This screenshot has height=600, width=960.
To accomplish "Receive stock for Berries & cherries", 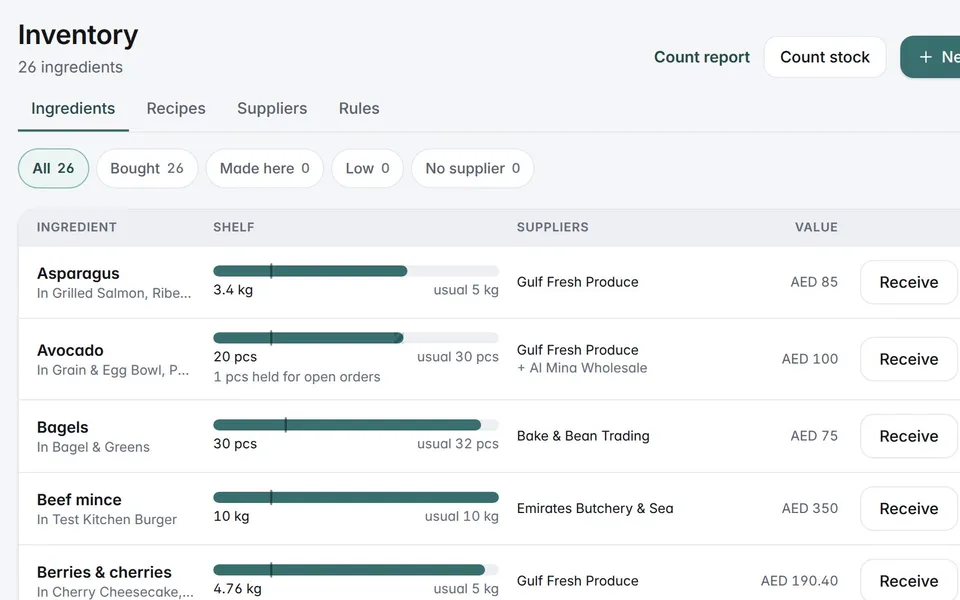I will [909, 580].
